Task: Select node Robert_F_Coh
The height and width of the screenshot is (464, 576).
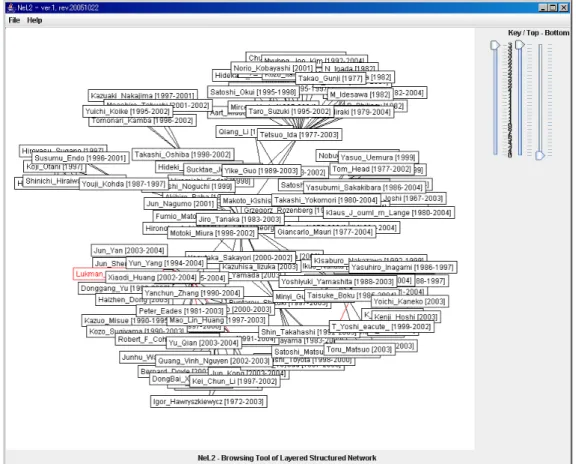Action: tap(141, 339)
